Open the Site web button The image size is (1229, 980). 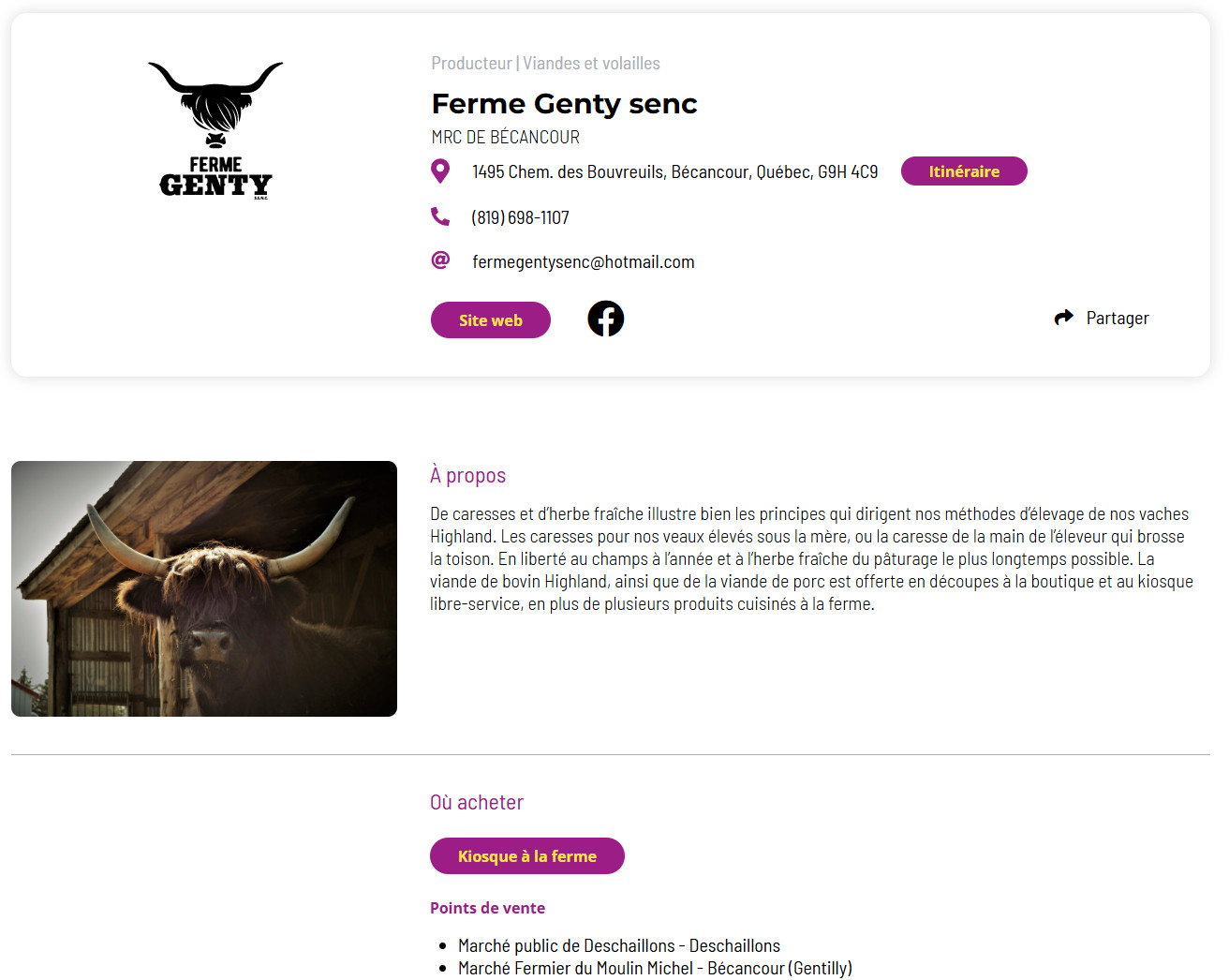pyautogui.click(x=490, y=320)
